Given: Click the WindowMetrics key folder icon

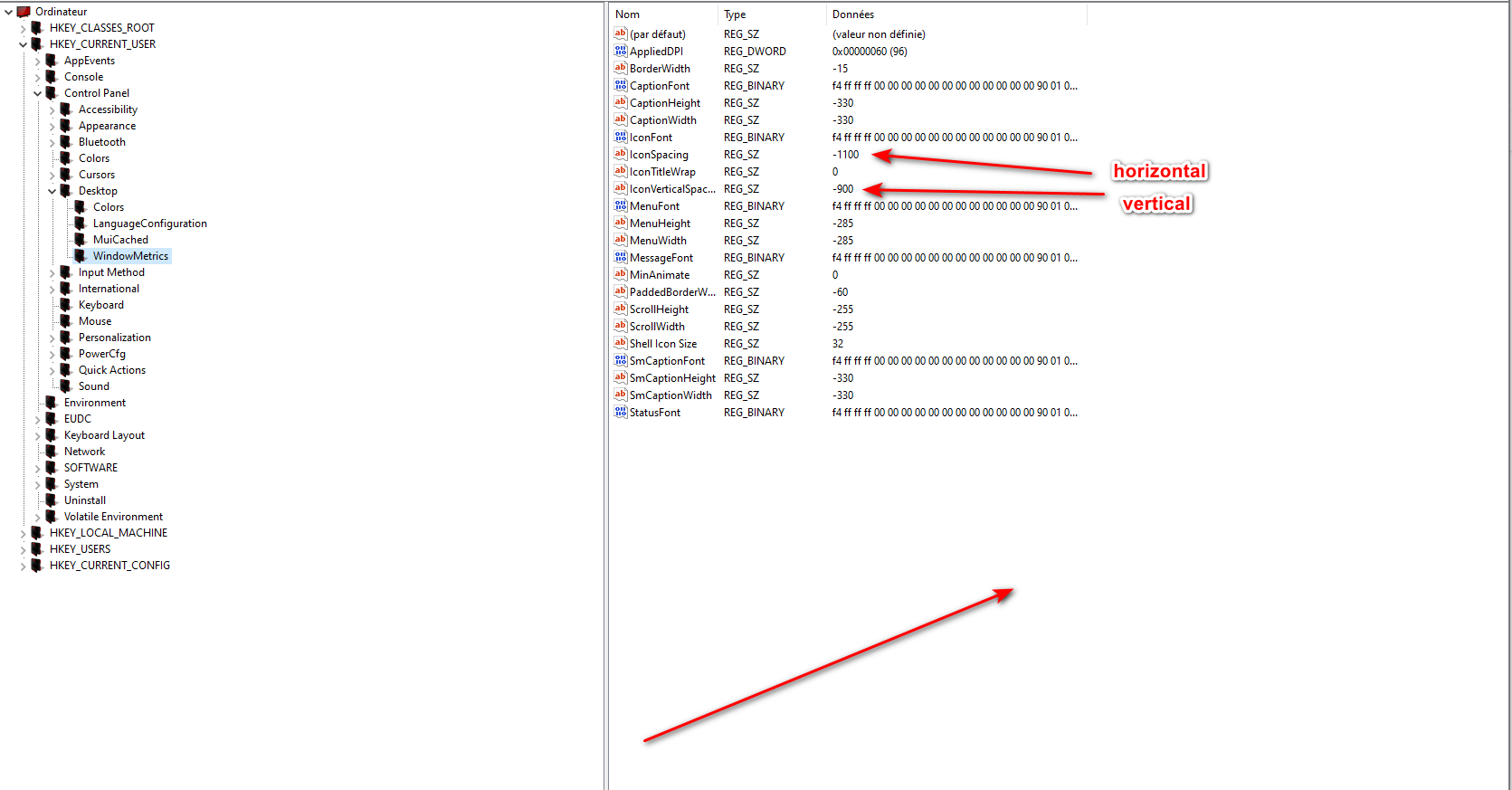Looking at the screenshot, I should point(81,256).
